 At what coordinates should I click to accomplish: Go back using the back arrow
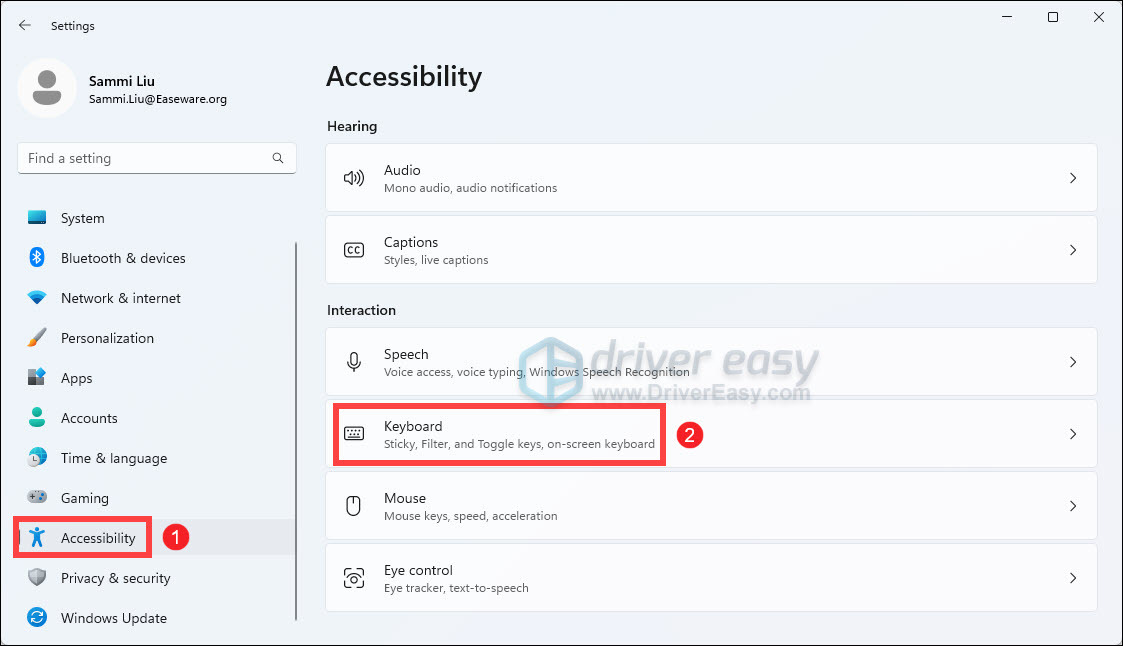tap(25, 25)
